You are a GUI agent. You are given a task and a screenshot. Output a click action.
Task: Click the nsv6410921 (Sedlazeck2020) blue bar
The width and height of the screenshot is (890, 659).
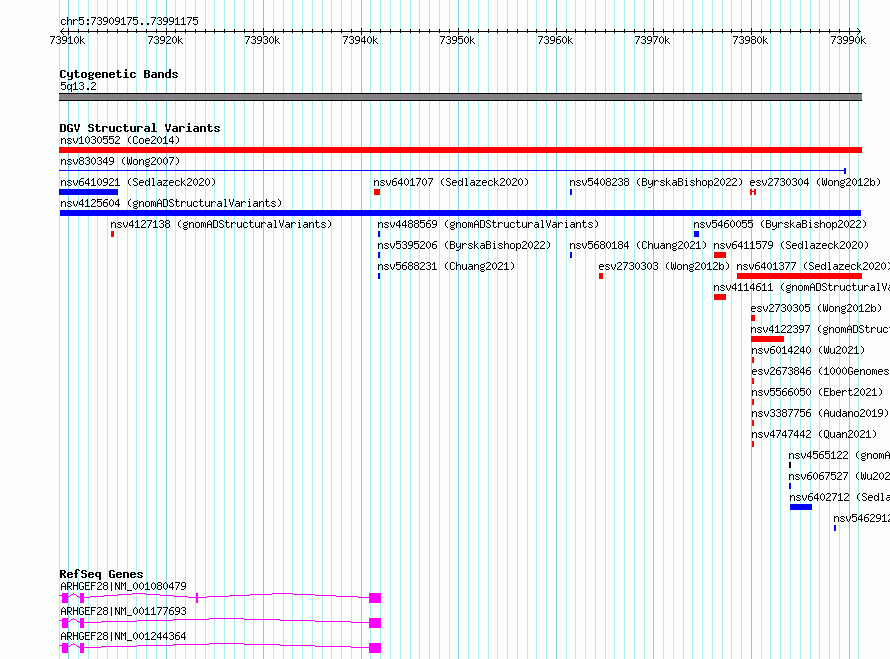coord(89,192)
